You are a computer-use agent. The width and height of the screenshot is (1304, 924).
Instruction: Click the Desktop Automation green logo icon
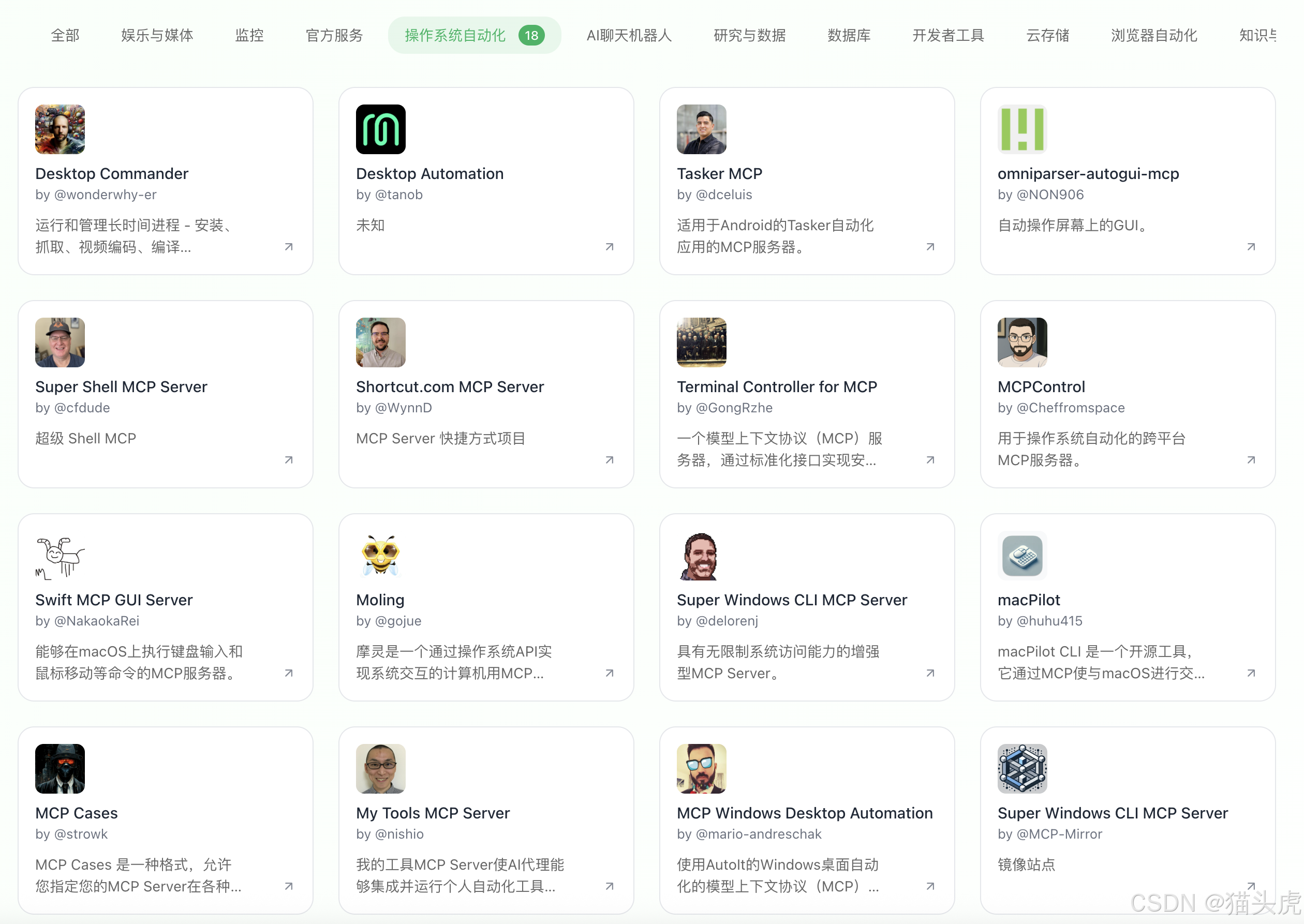click(381, 129)
